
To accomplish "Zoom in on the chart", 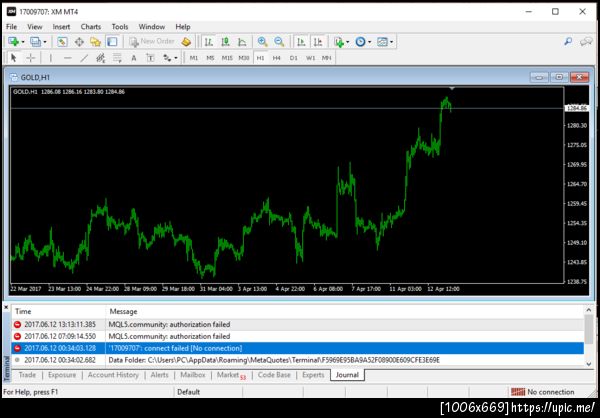I will (262, 42).
